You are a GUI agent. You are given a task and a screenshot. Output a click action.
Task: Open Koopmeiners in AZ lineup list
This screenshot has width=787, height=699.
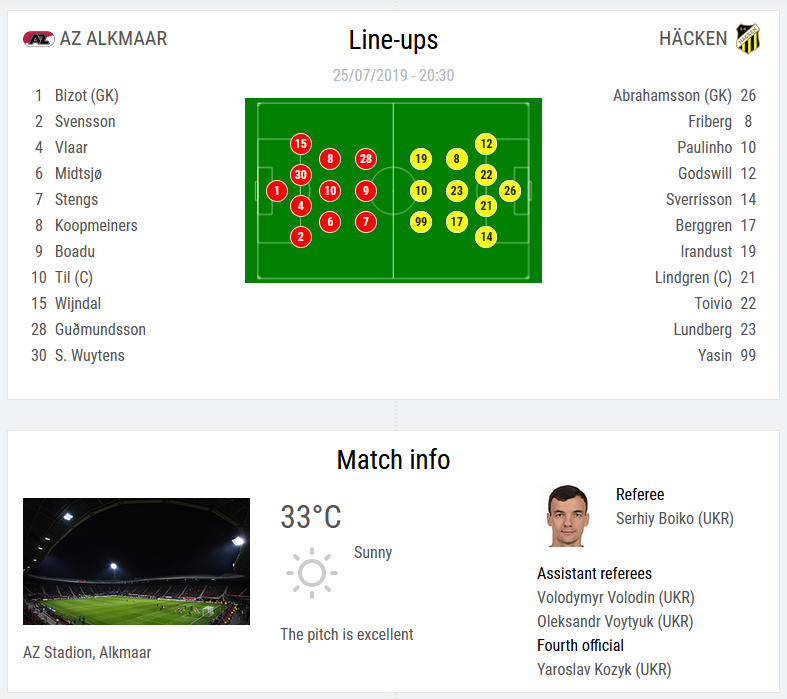click(96, 225)
